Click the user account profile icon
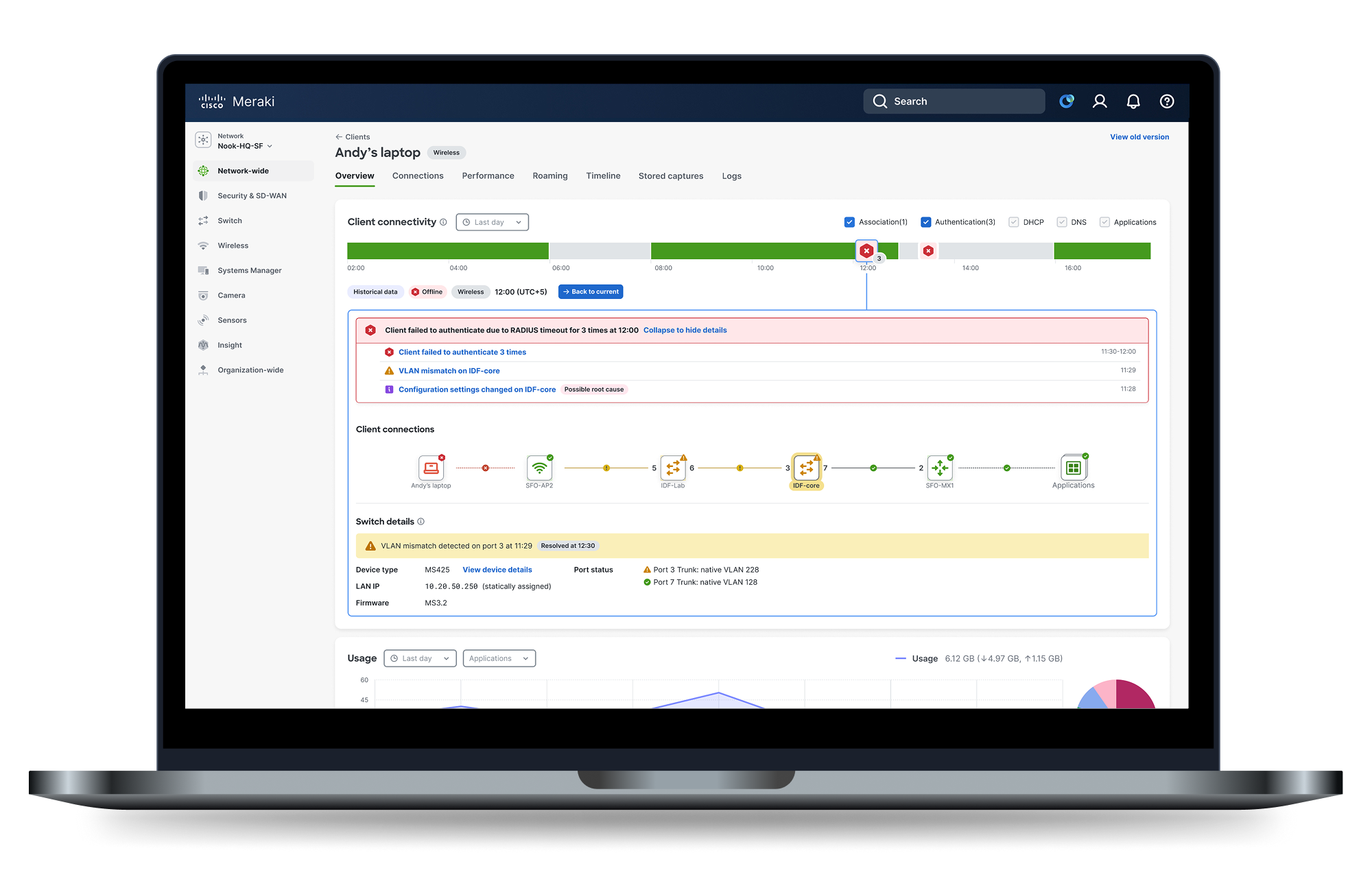The width and height of the screenshot is (1372, 879). (x=1100, y=101)
